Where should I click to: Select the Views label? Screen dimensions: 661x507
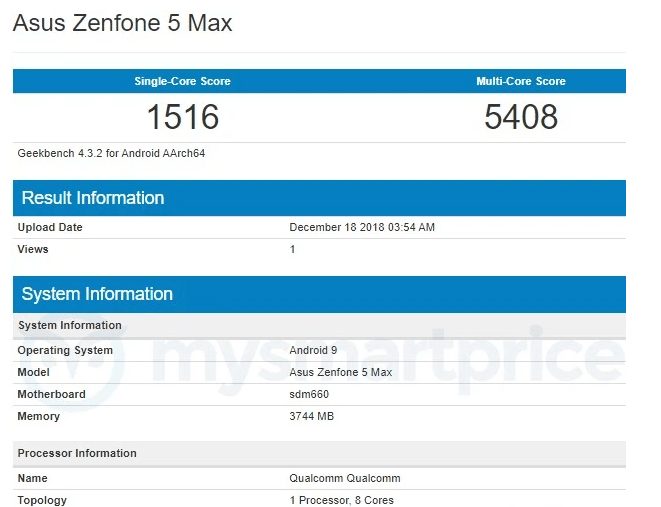coord(33,249)
